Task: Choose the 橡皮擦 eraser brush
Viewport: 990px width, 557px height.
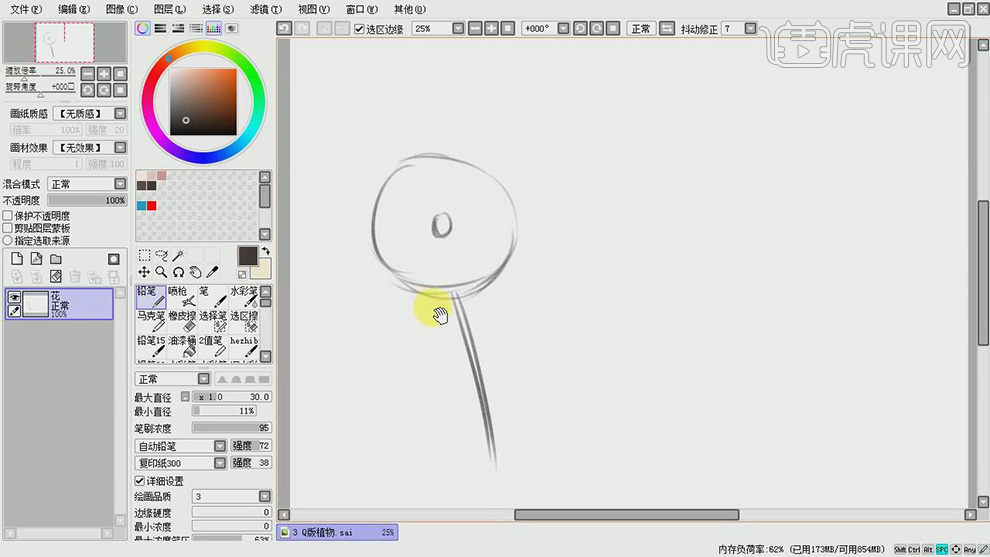Action: [182, 320]
